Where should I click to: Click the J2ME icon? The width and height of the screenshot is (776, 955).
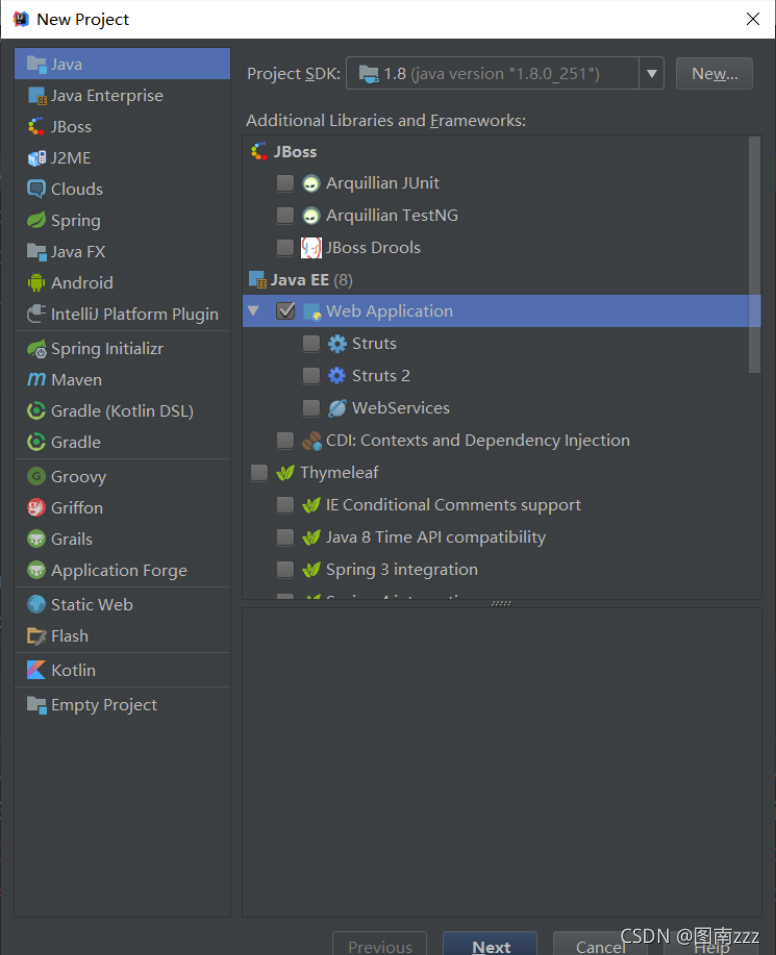click(37, 158)
